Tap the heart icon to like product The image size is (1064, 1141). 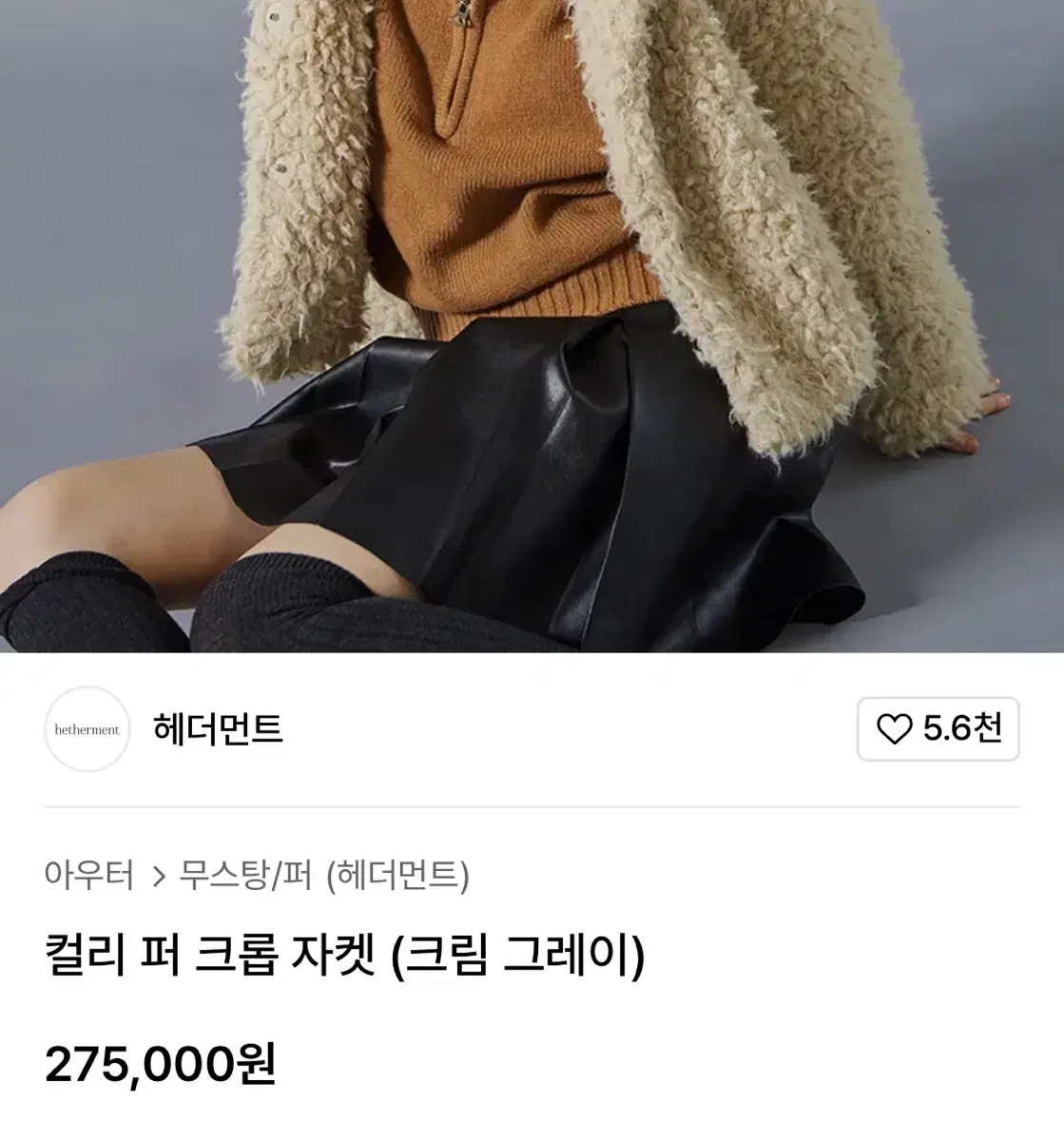click(x=894, y=729)
